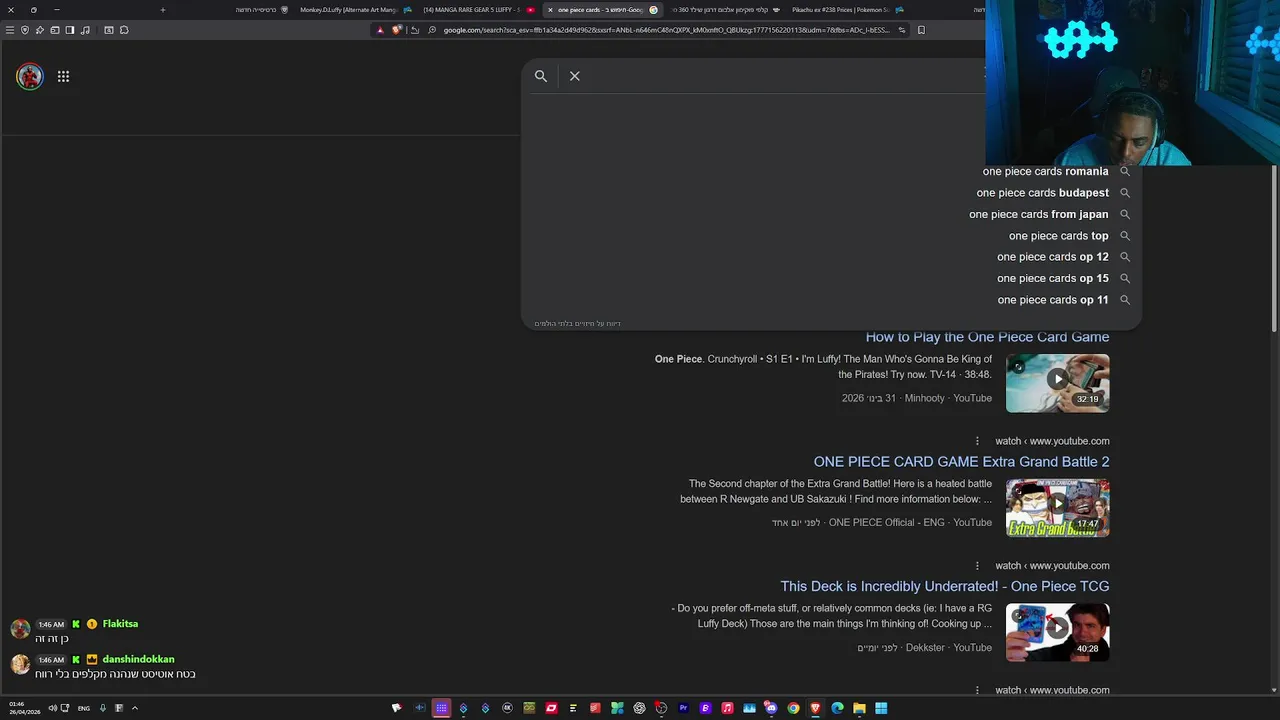Screen dimensions: 1280x720
Task: Open Chrome from the taskbar
Action: point(794,708)
